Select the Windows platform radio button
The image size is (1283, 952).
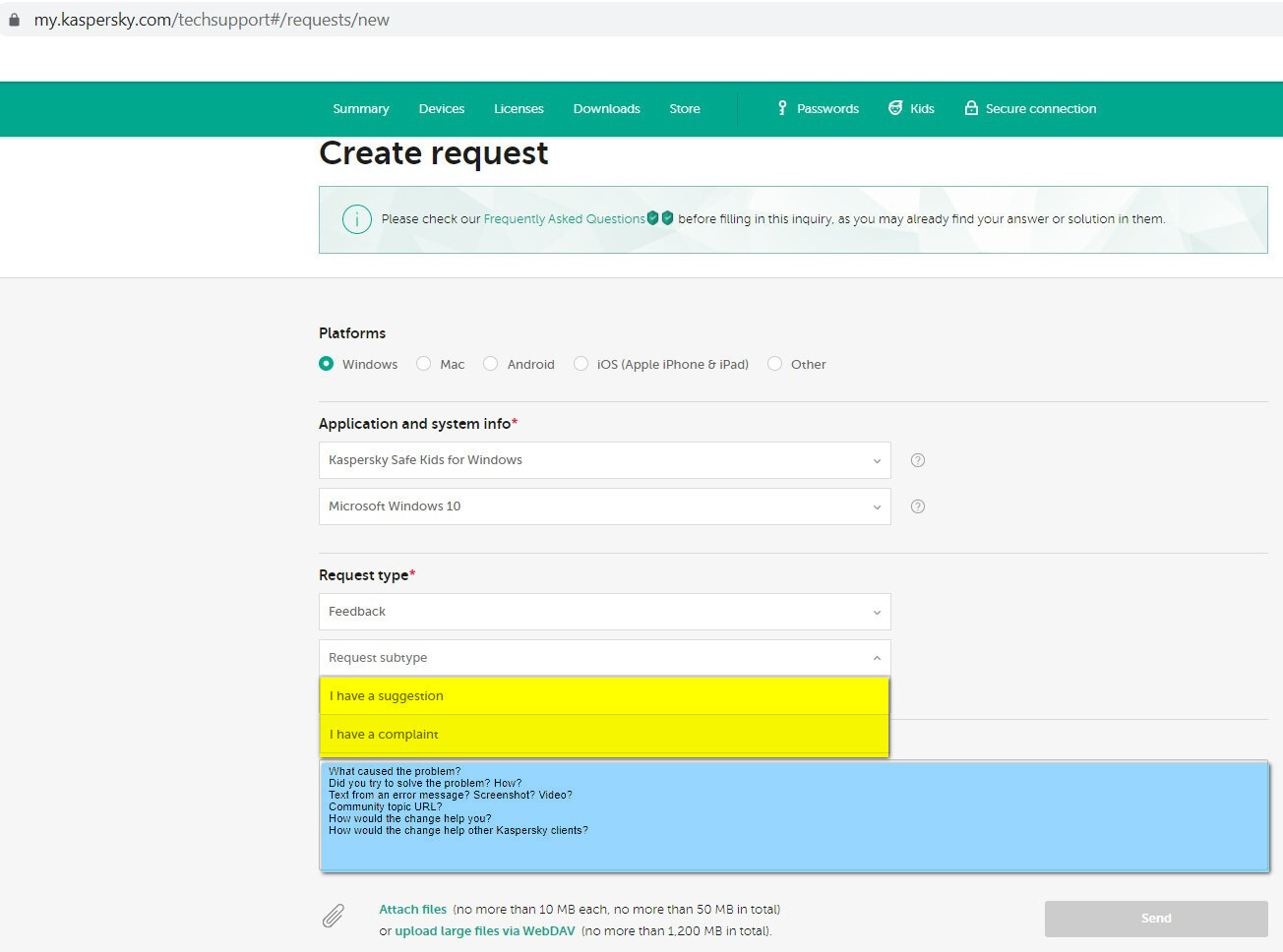[x=327, y=364]
